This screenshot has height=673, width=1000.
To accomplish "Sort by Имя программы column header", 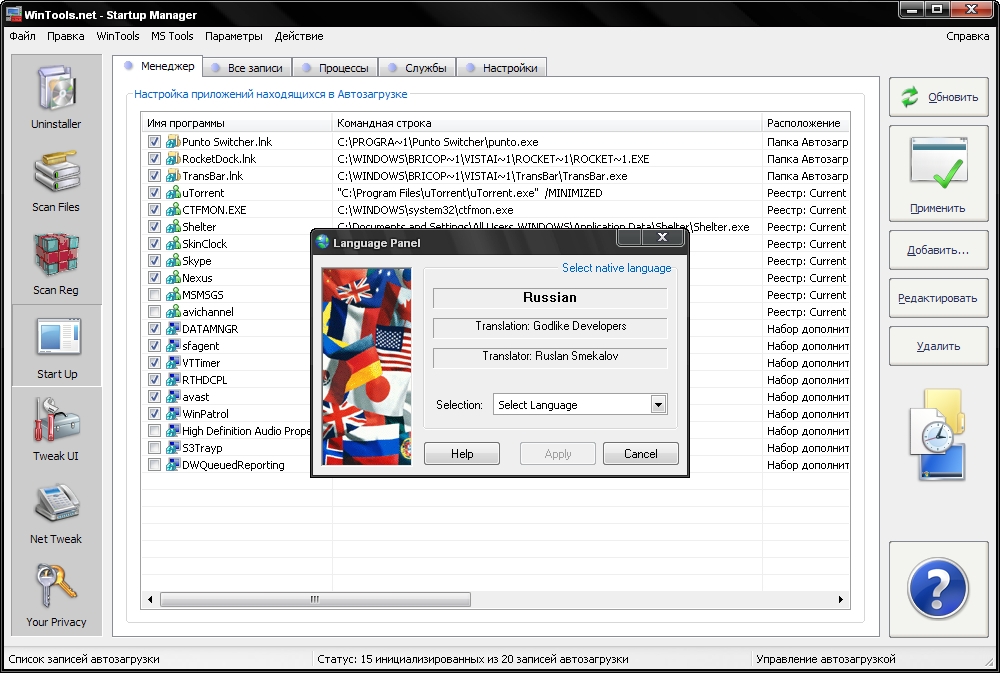I will pyautogui.click(x=237, y=123).
